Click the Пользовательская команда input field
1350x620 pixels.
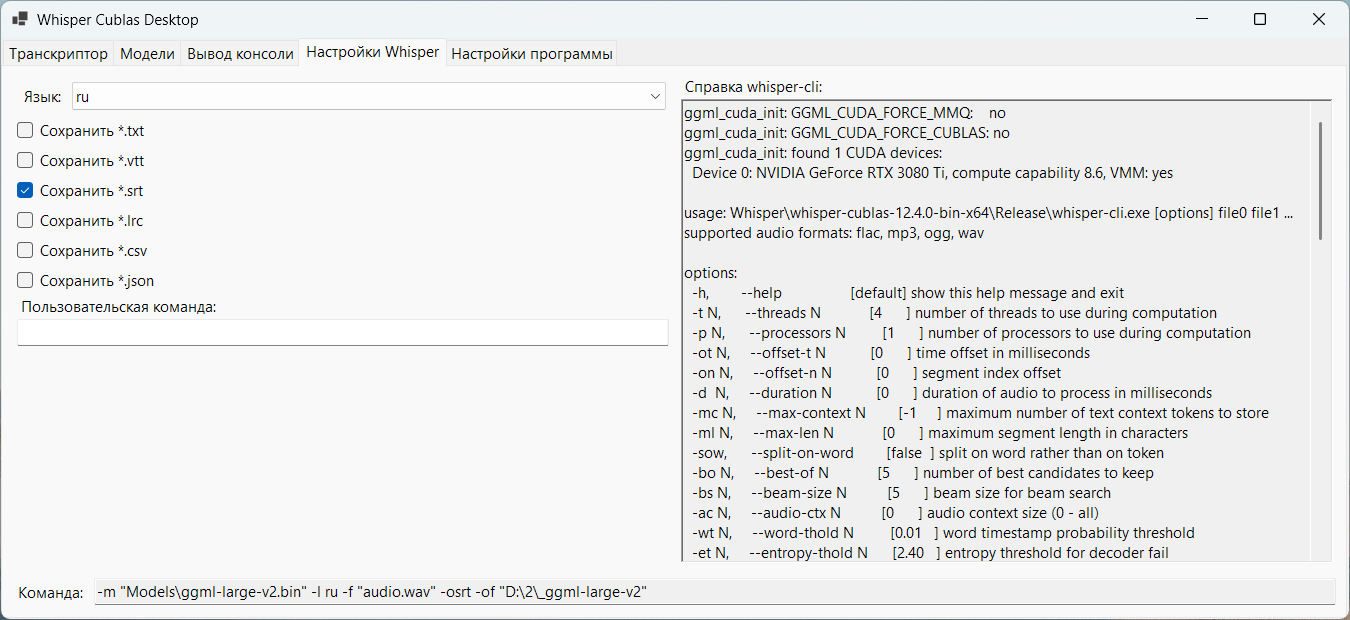tap(342, 333)
